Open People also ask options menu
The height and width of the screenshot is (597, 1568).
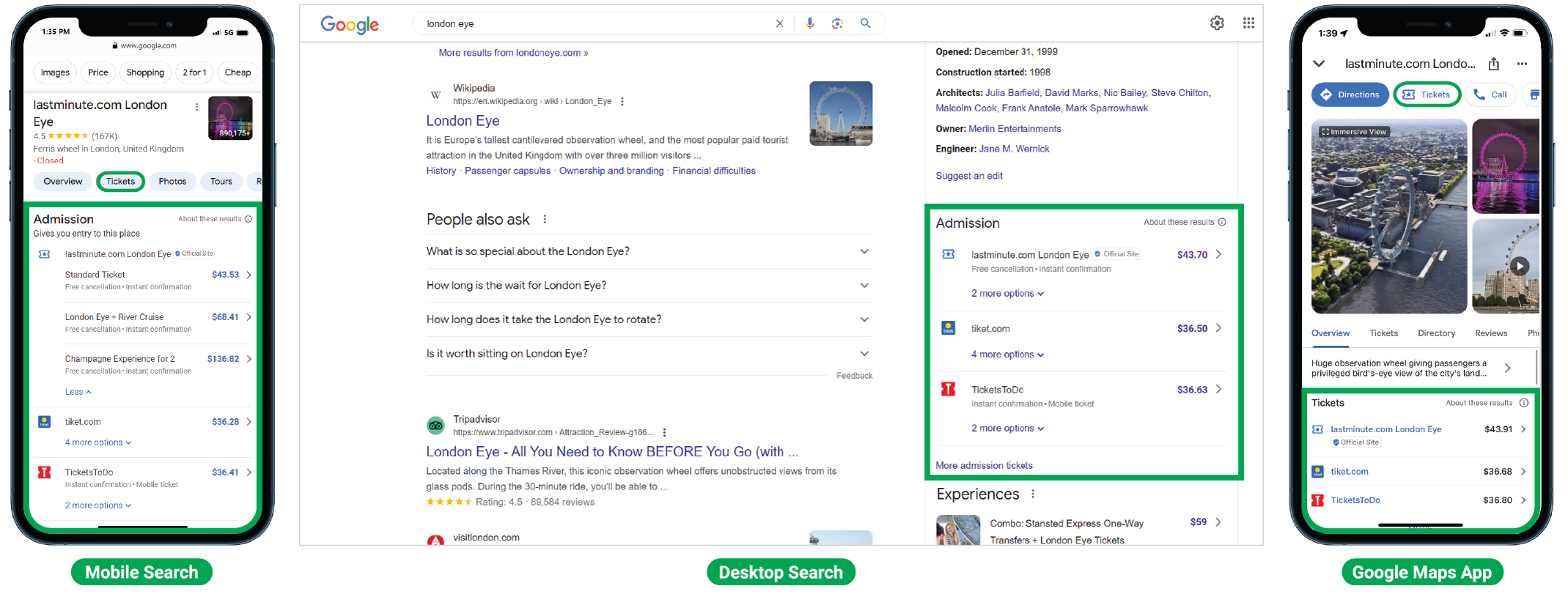[x=545, y=219]
